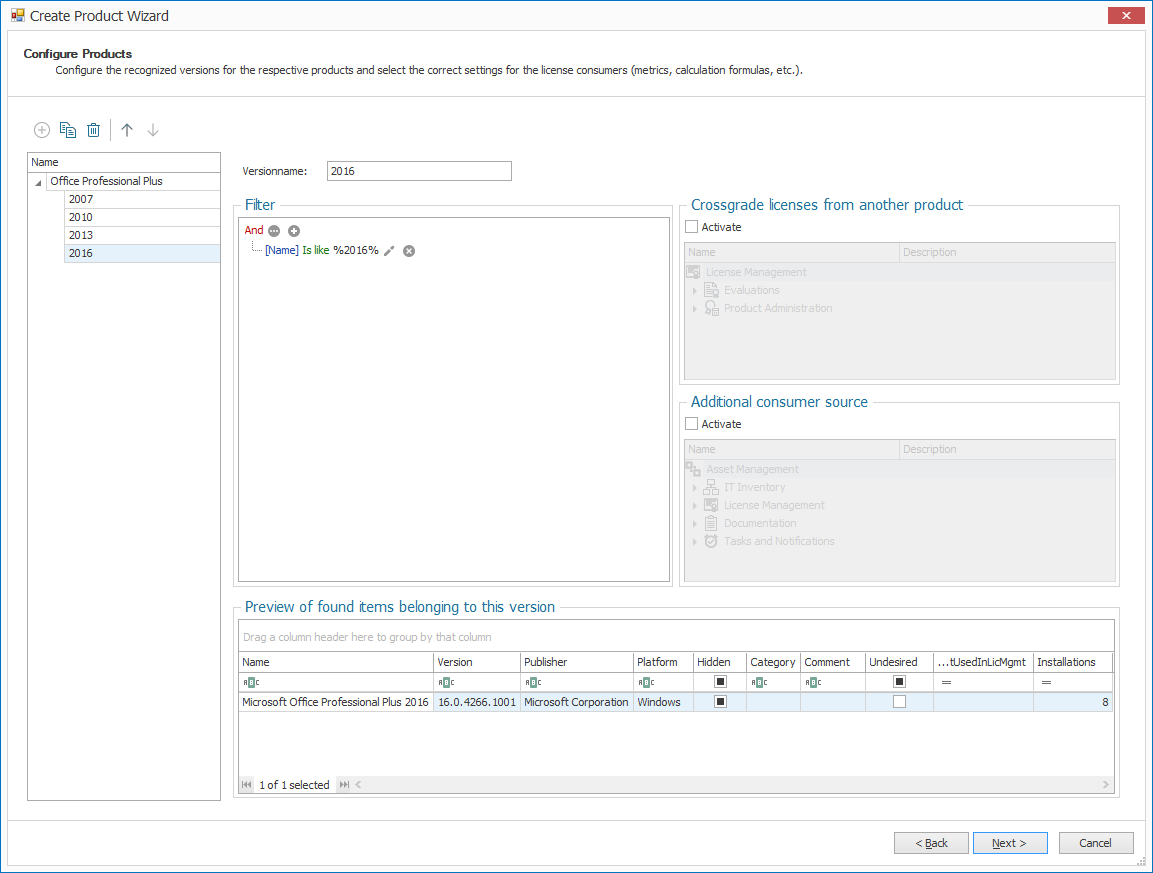Move version down with the arrow icon
Screen dimensions: 1153x873
pyautogui.click(x=153, y=130)
